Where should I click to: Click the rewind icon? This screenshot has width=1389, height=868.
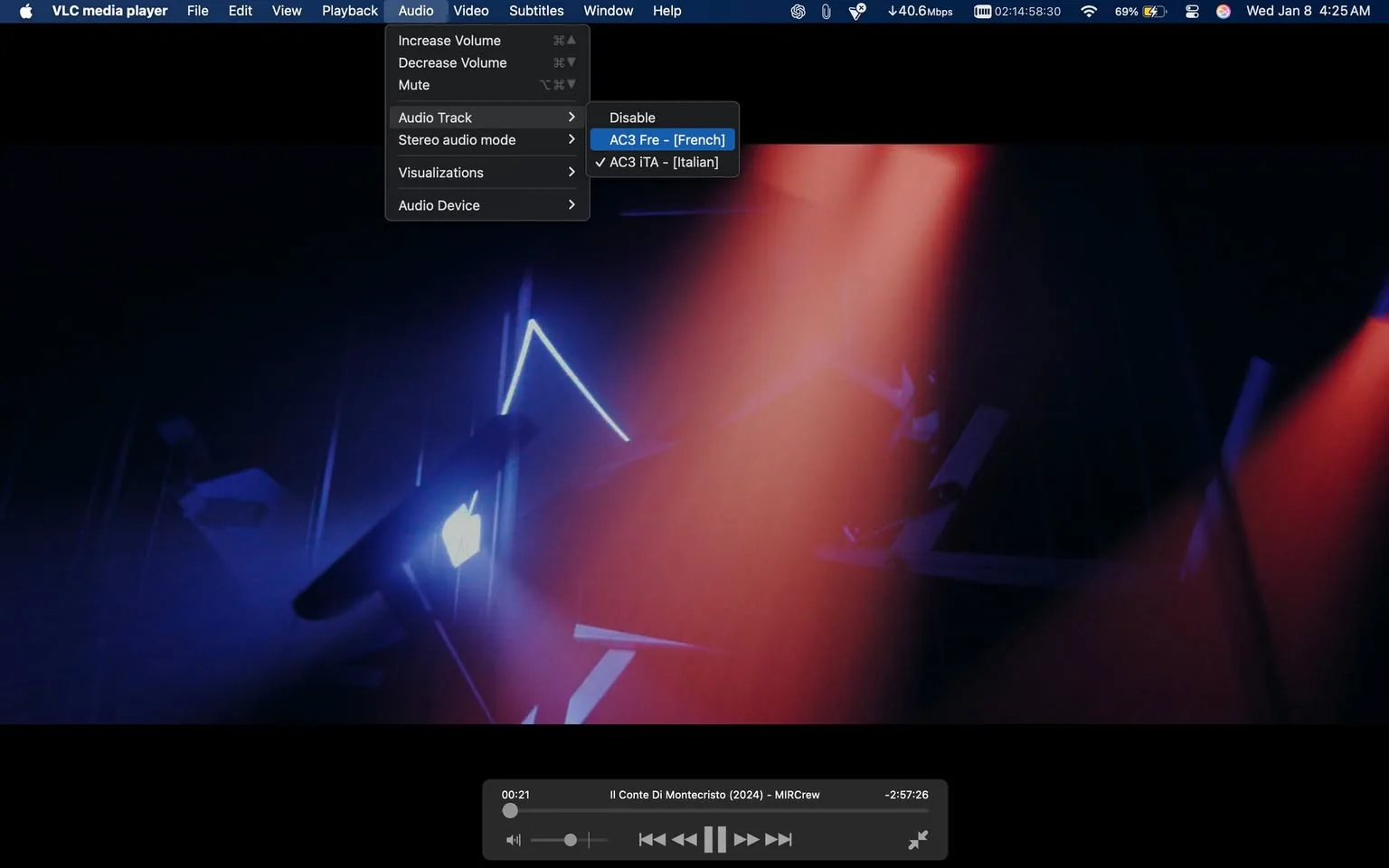[x=684, y=839]
